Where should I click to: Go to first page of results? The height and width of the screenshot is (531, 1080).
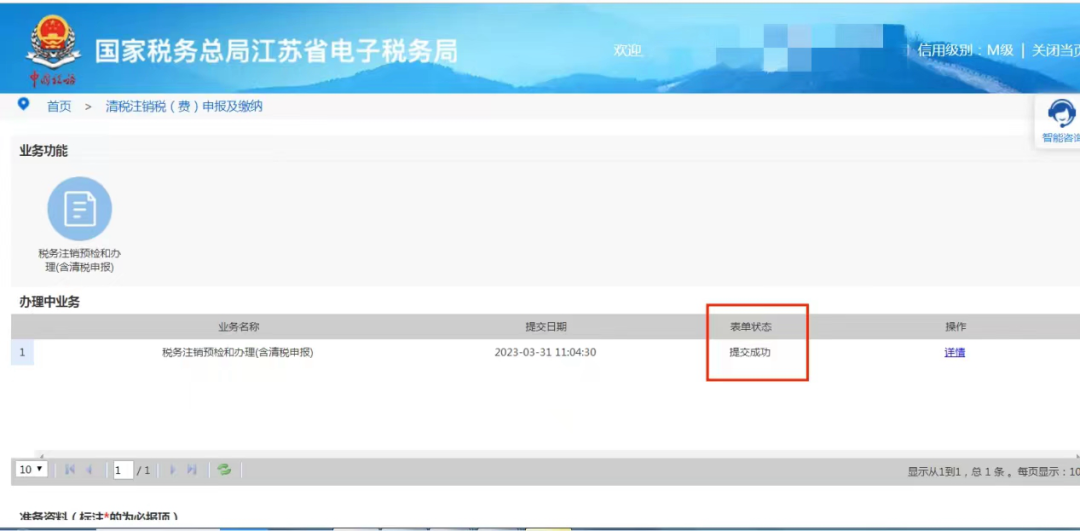(70, 469)
